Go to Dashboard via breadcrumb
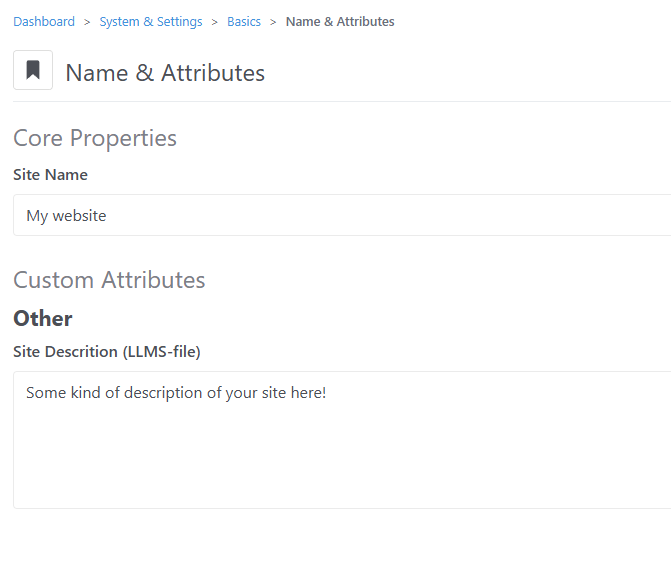This screenshot has height=571, width=671. pyautogui.click(x=44, y=21)
